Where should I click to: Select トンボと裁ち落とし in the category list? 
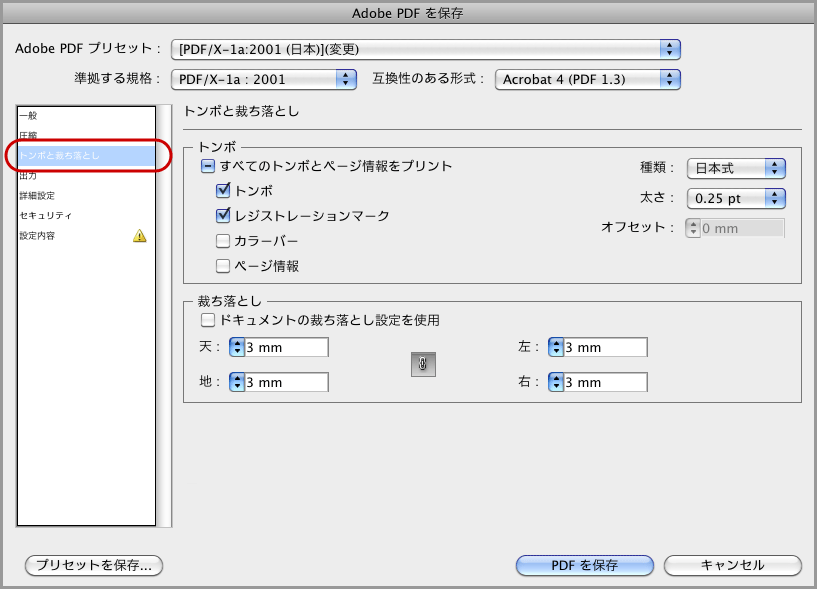point(86,155)
